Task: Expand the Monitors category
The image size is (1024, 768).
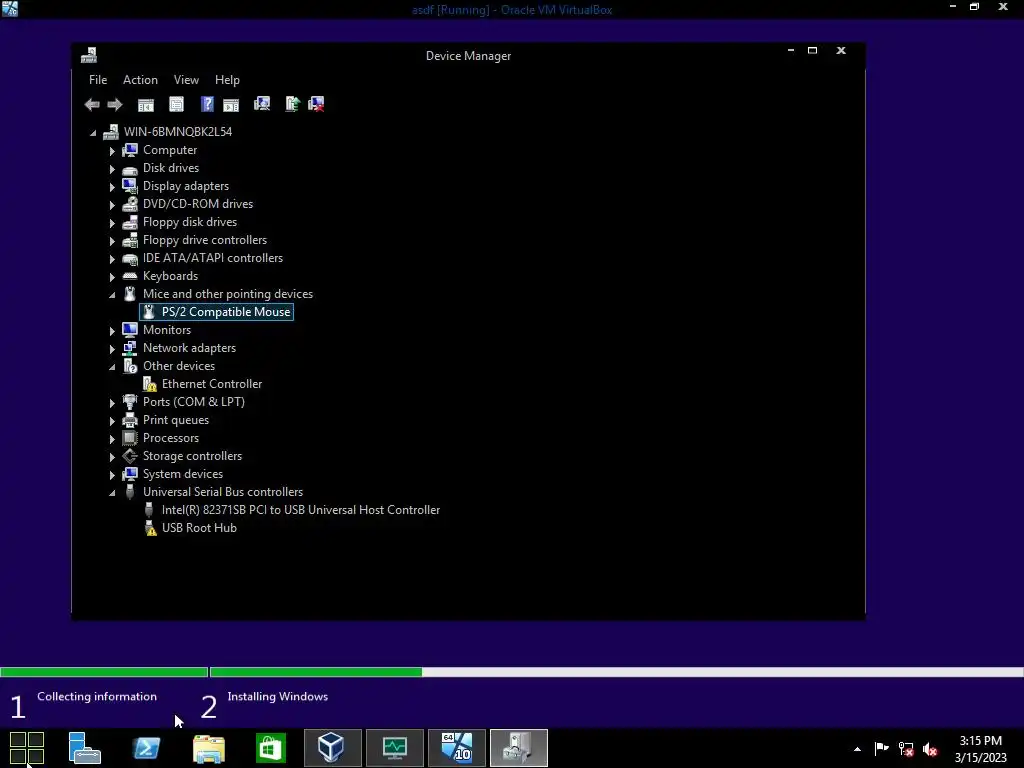Action: click(112, 331)
